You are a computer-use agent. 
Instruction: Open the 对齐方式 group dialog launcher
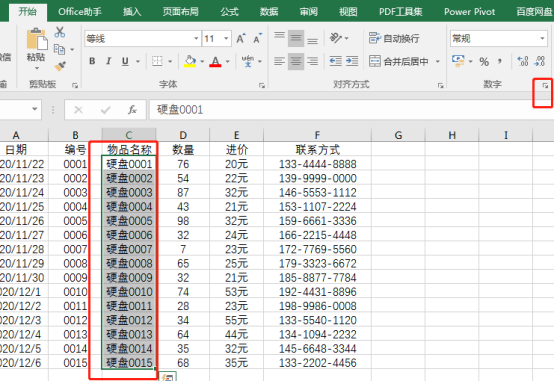point(440,85)
